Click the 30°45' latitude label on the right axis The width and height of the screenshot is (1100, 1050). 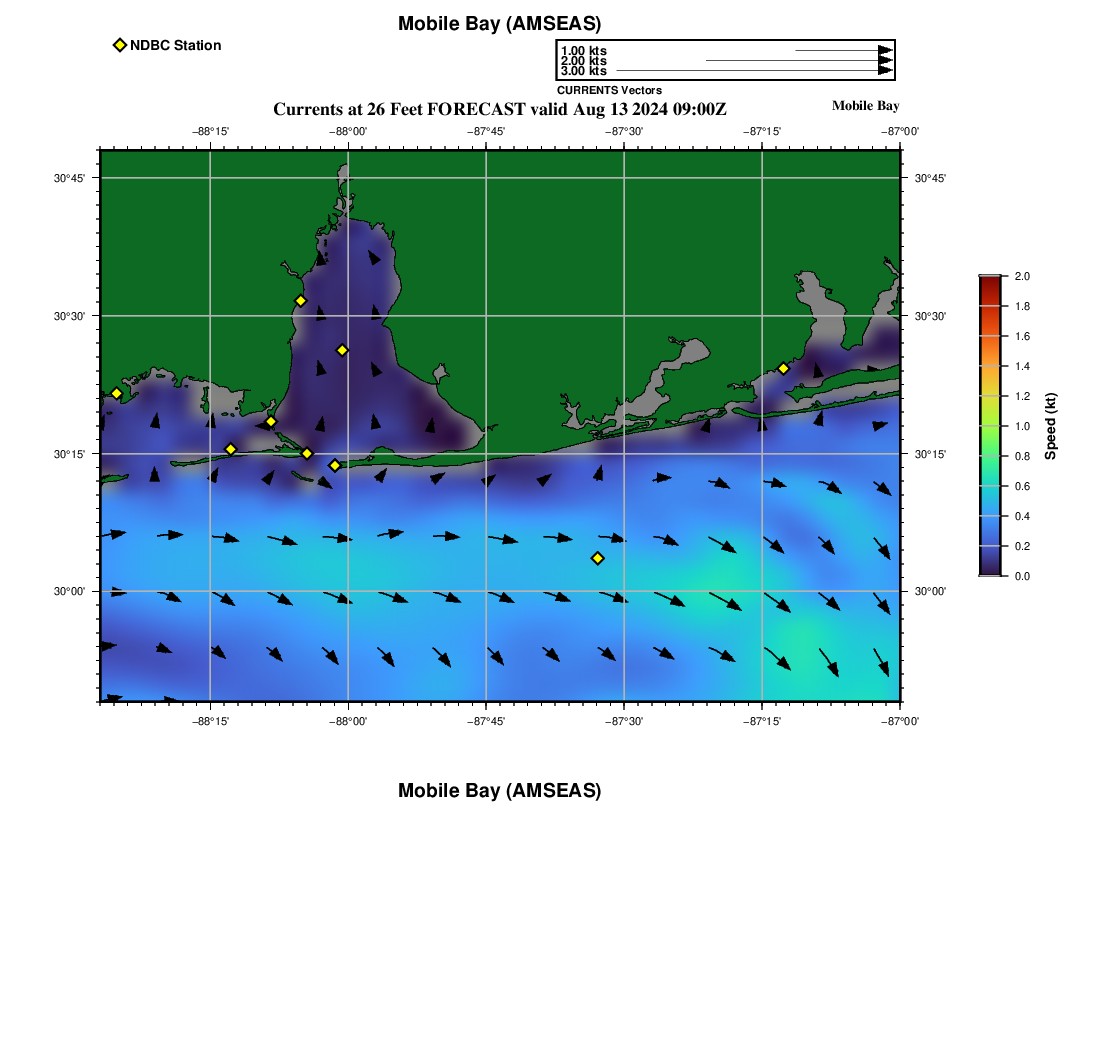click(930, 178)
